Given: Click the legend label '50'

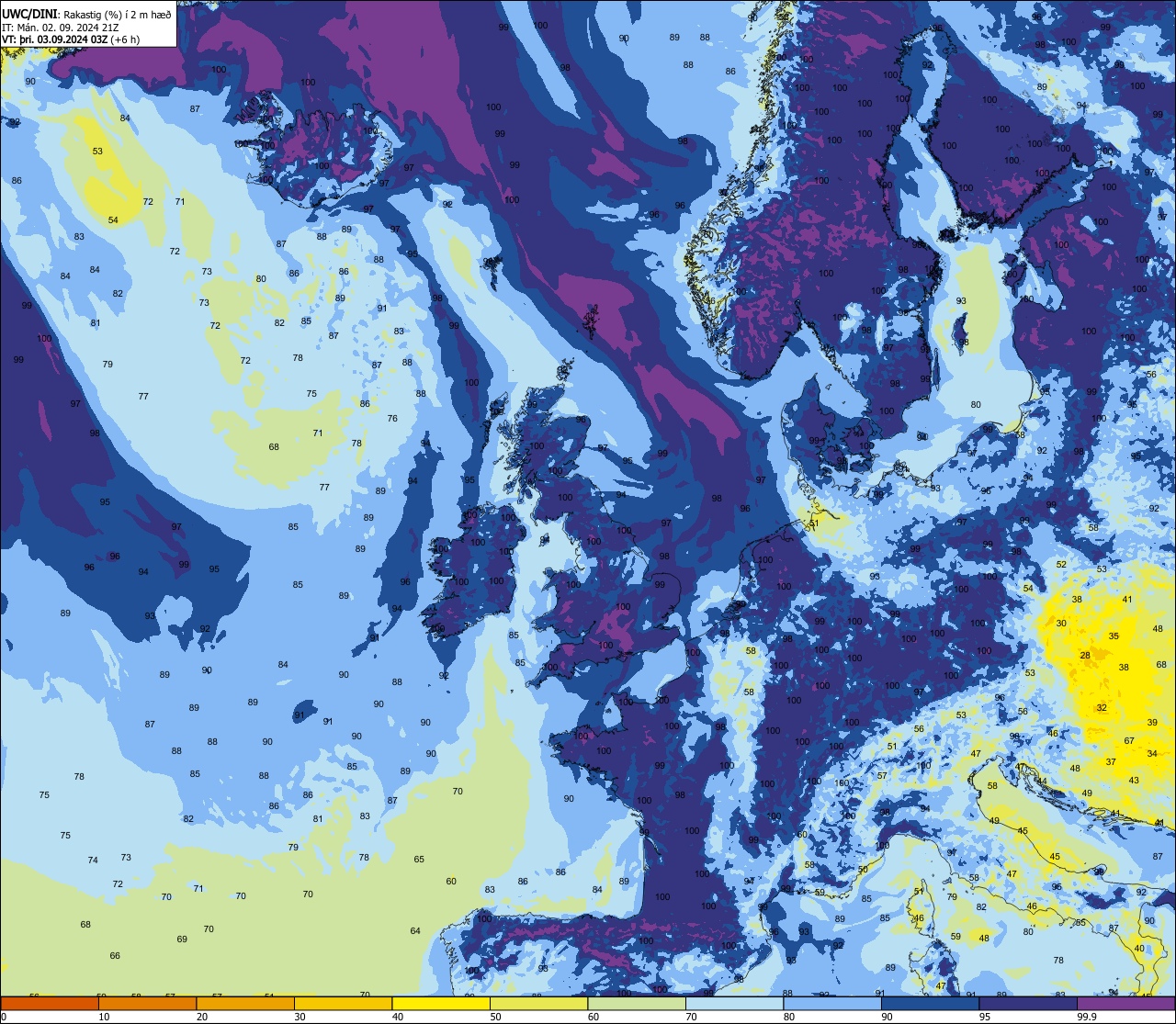Looking at the screenshot, I should tap(495, 1017).
